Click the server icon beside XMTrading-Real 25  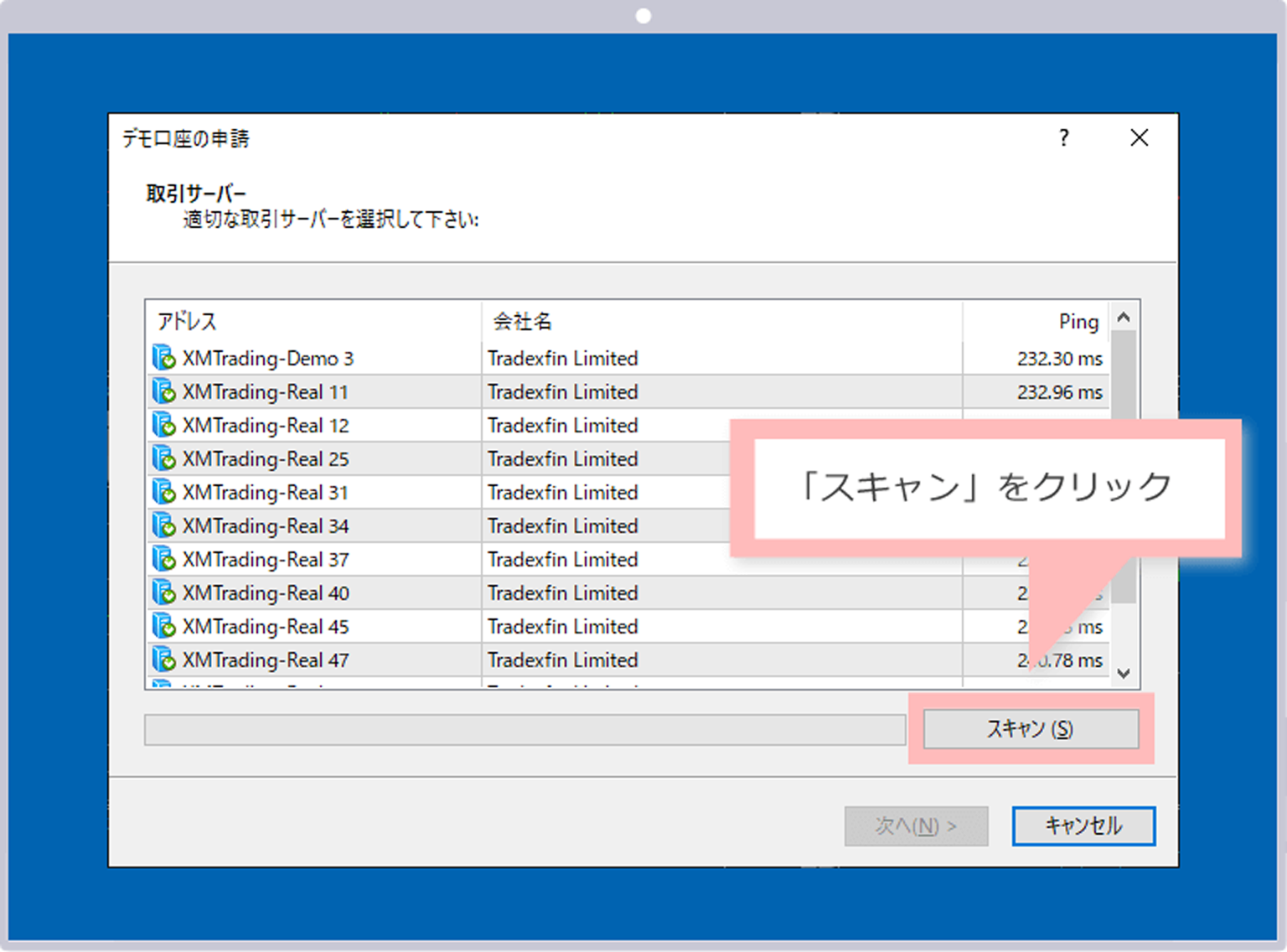pyautogui.click(x=164, y=458)
